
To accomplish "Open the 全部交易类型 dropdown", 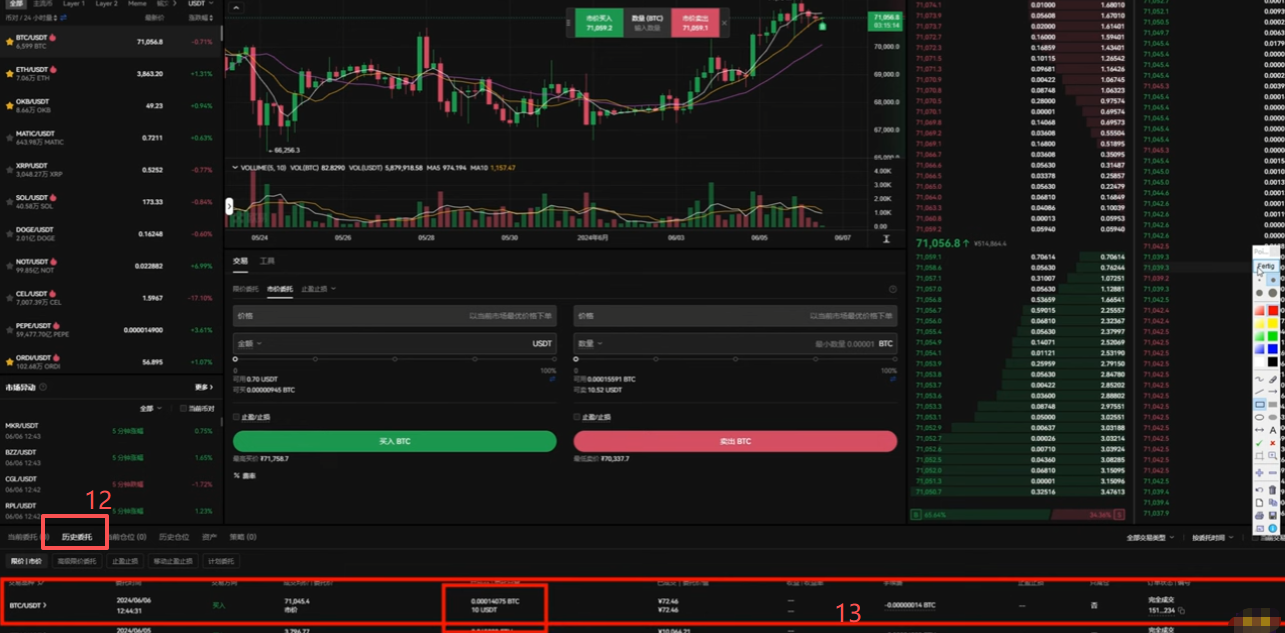I will (1150, 538).
